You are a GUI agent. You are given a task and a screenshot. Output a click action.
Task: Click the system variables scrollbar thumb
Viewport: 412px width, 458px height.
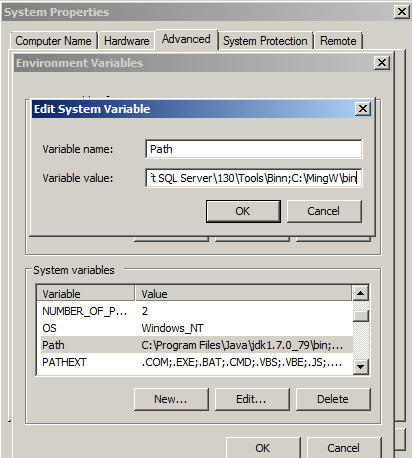(360, 315)
